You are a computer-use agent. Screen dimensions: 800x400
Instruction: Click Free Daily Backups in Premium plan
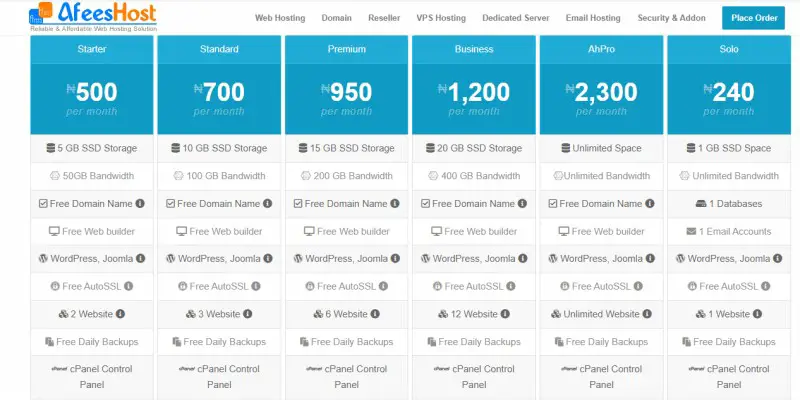click(352, 342)
